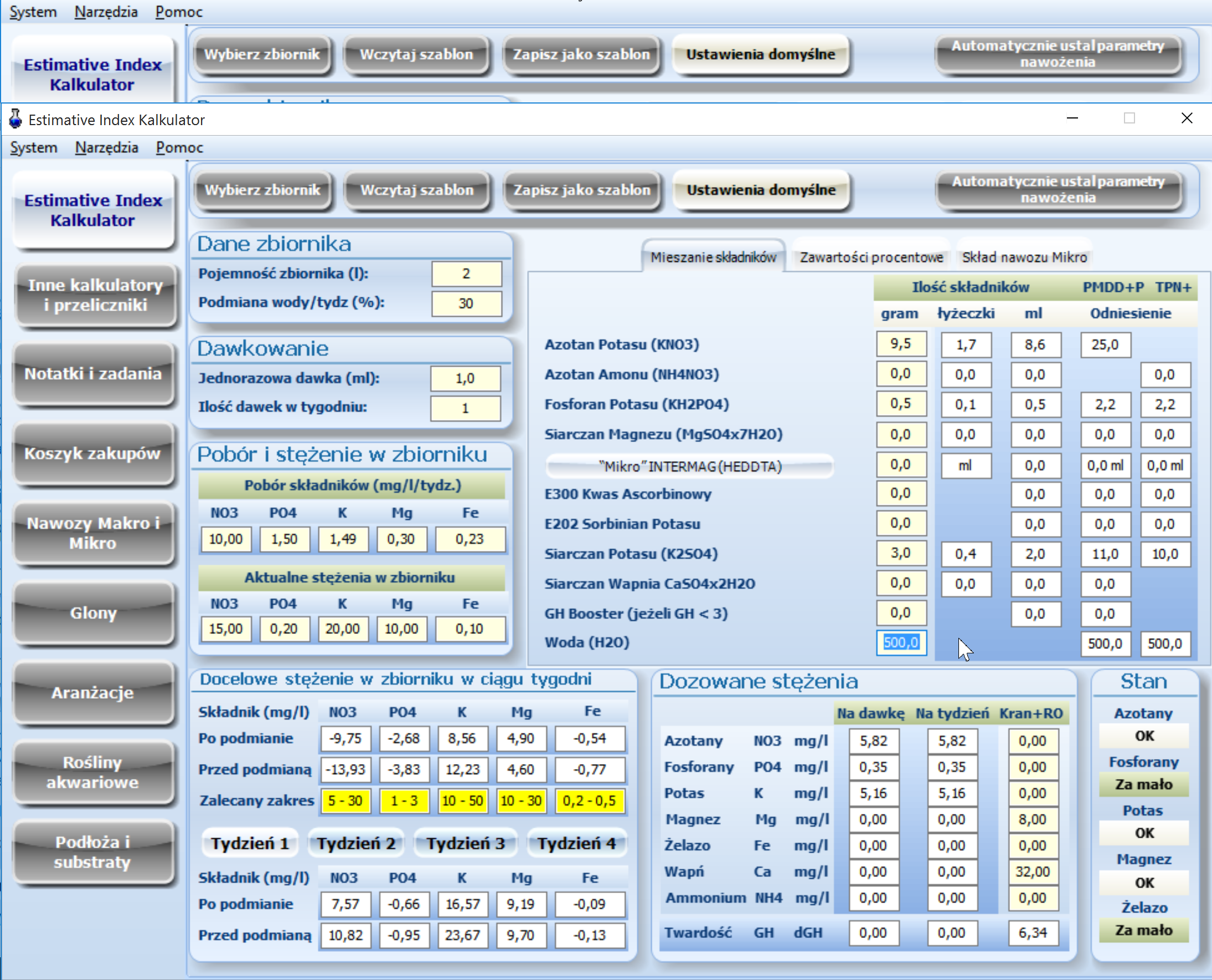The height and width of the screenshot is (980, 1212).
Task: Select the Tydzień 3 tab
Action: [466, 843]
